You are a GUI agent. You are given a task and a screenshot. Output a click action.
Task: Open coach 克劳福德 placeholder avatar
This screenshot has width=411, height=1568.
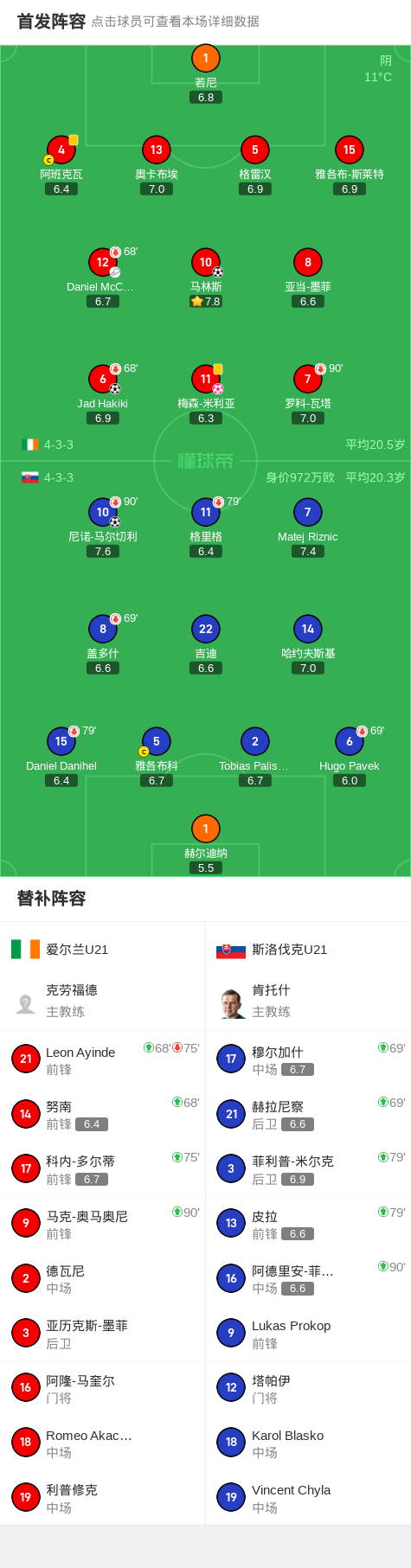26,1003
